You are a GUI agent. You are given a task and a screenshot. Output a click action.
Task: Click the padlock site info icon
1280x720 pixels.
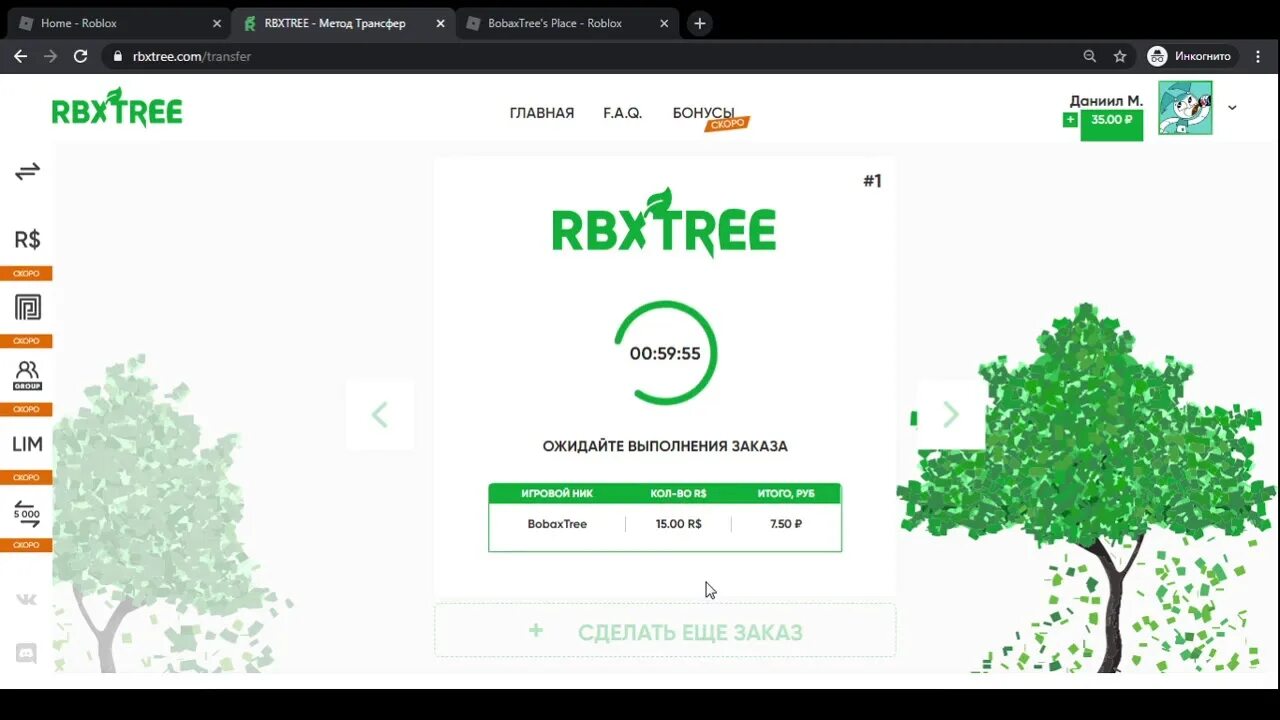coord(118,56)
